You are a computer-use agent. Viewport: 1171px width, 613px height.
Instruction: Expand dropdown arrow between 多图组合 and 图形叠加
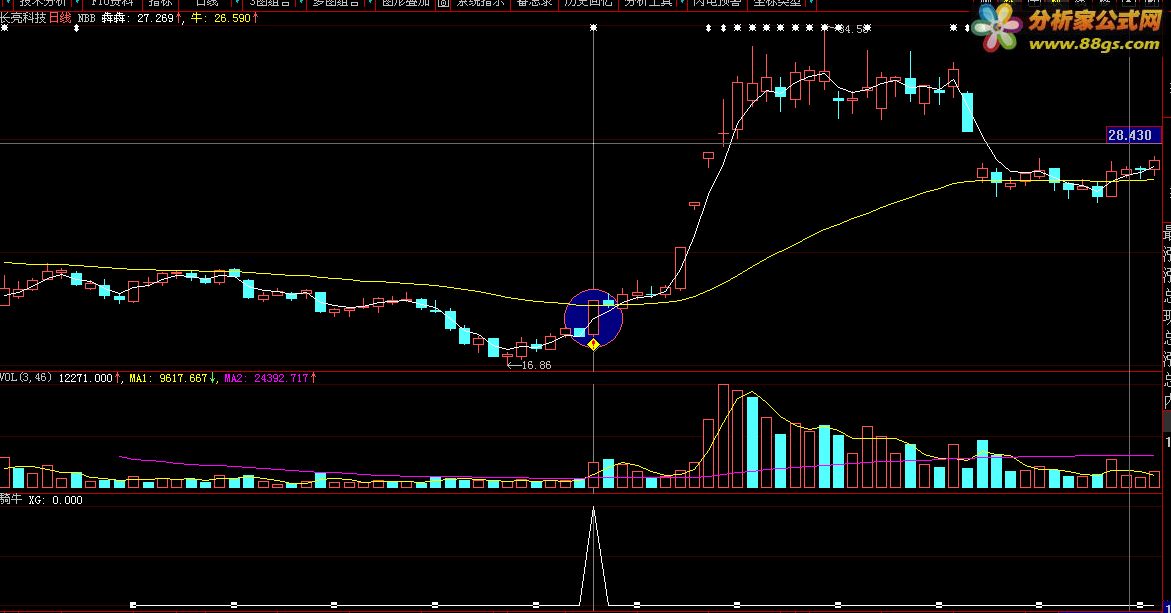[370, 3]
